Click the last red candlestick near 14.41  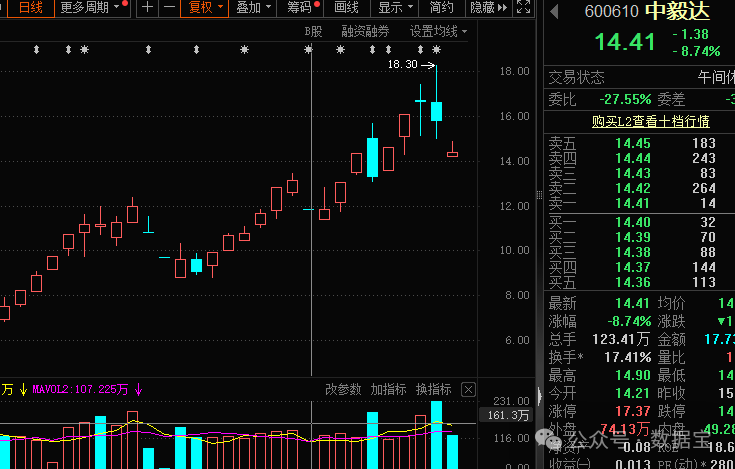pyautogui.click(x=452, y=149)
